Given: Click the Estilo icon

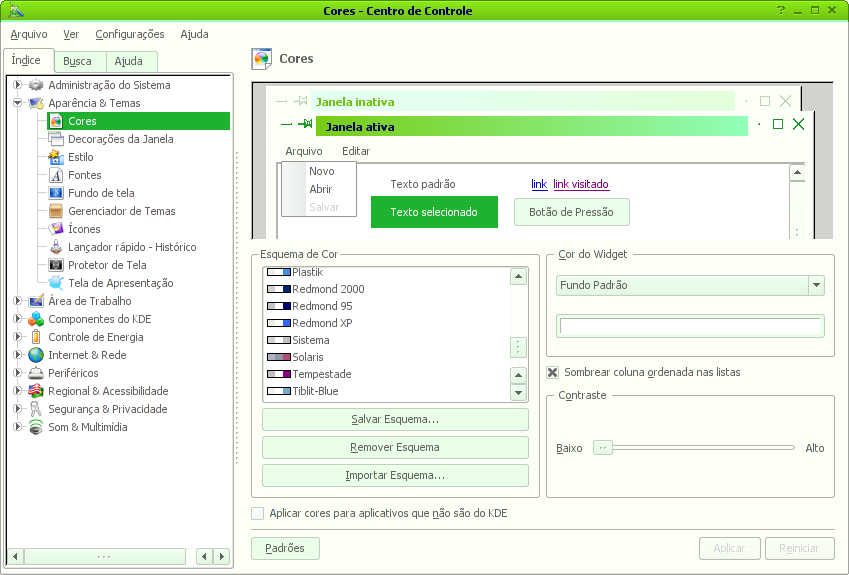Looking at the screenshot, I should (56, 157).
